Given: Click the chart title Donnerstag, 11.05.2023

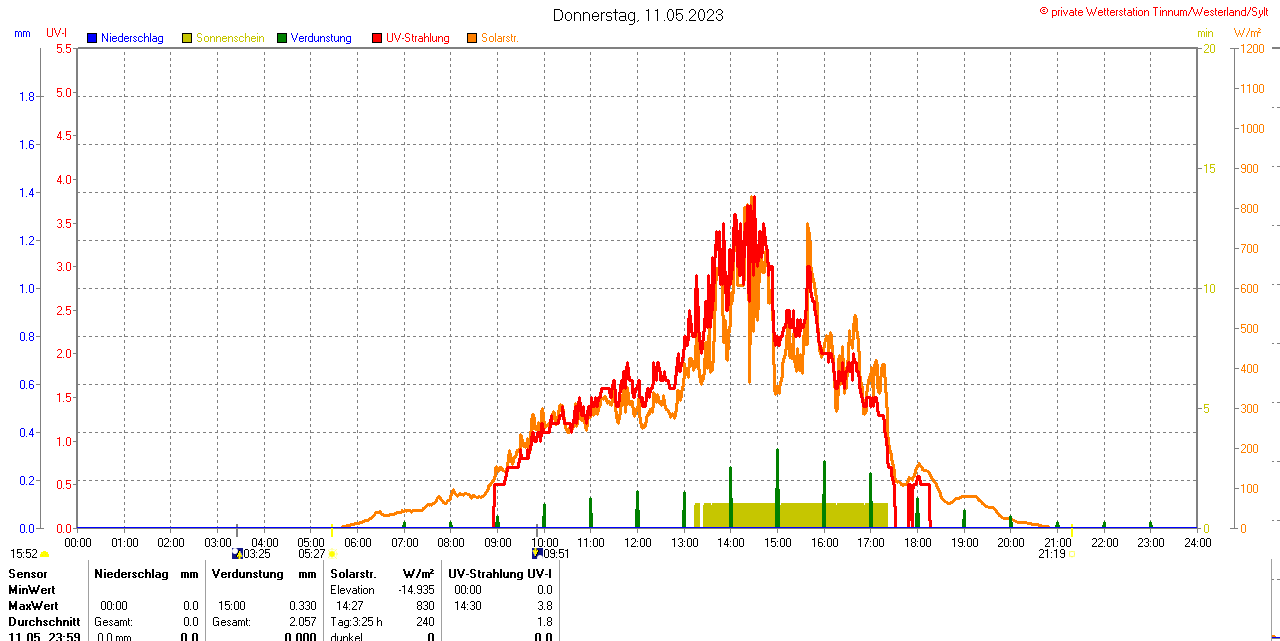Looking at the screenshot, I should (x=638, y=15).
